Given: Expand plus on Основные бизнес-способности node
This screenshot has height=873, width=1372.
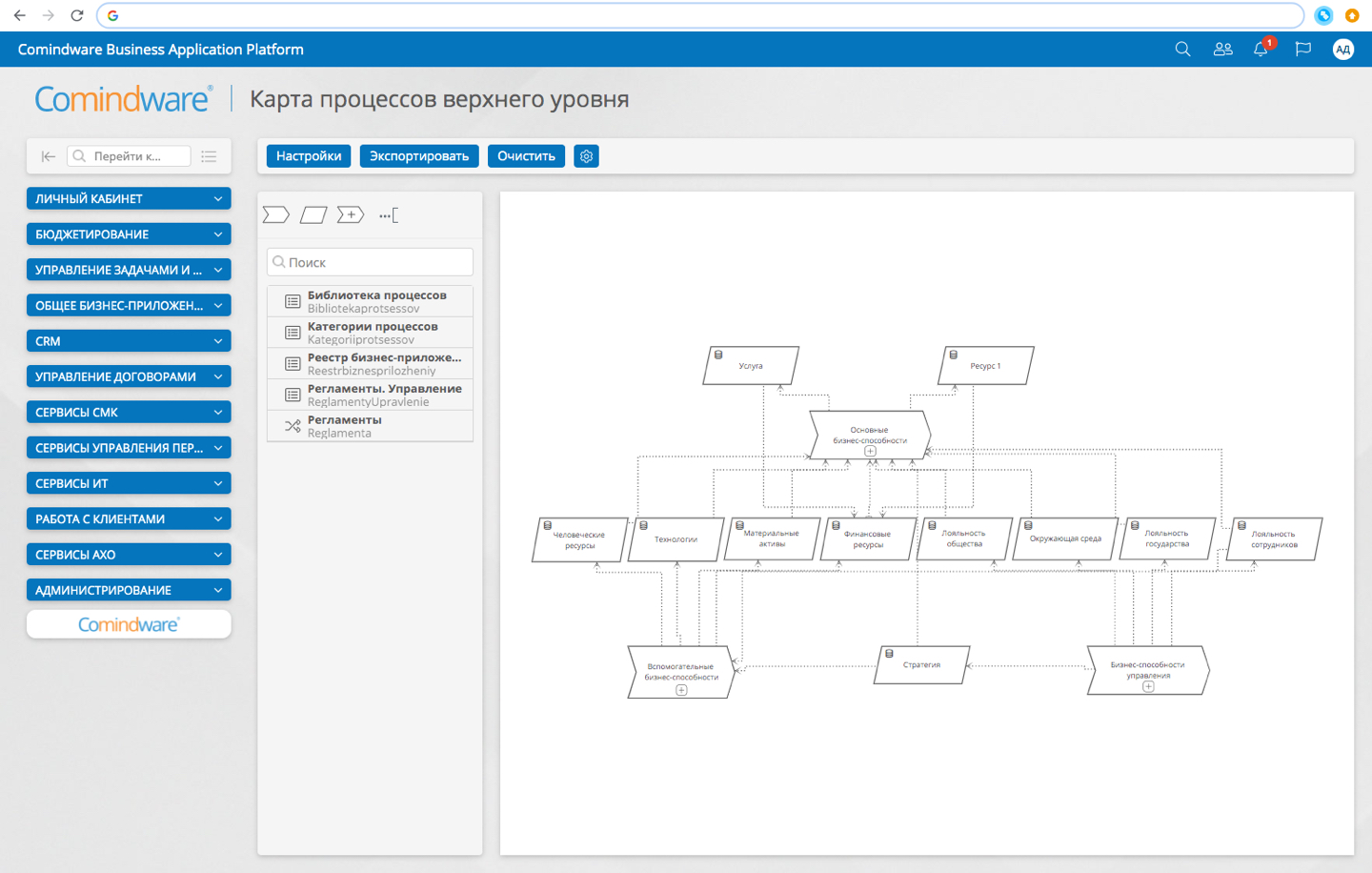Looking at the screenshot, I should (870, 452).
